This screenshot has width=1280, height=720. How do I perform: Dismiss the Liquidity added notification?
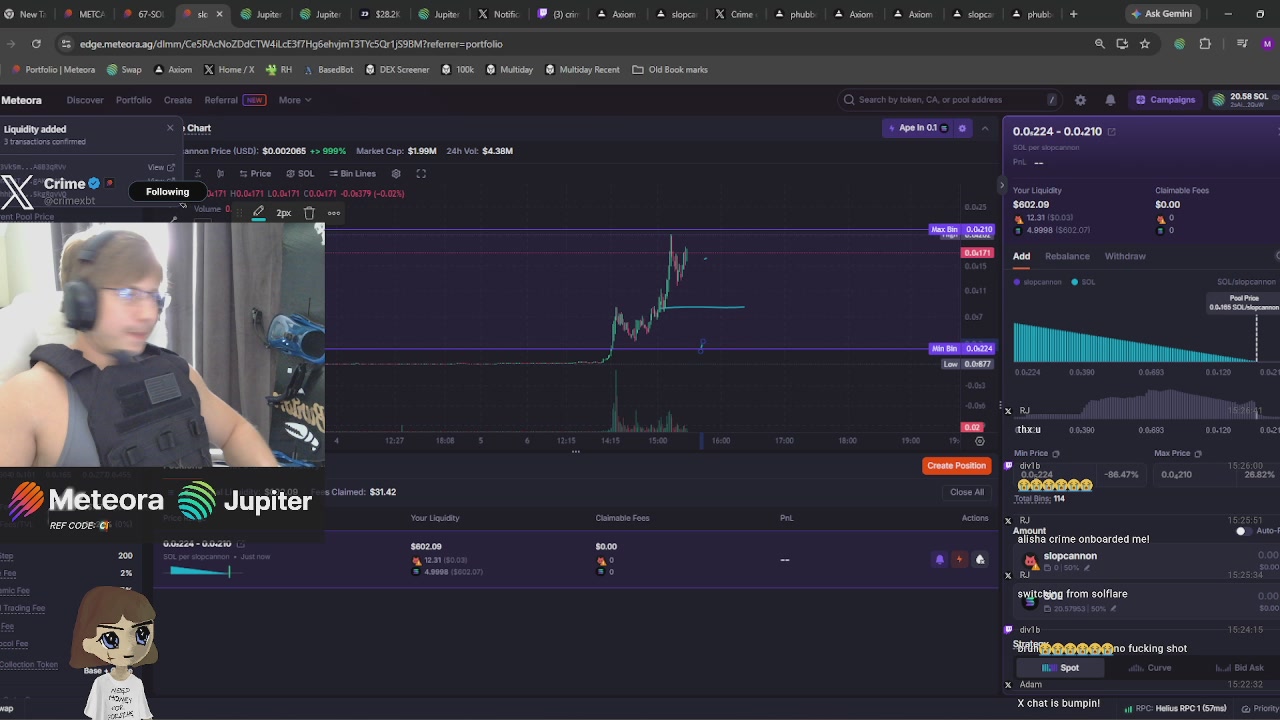pyautogui.click(x=170, y=128)
